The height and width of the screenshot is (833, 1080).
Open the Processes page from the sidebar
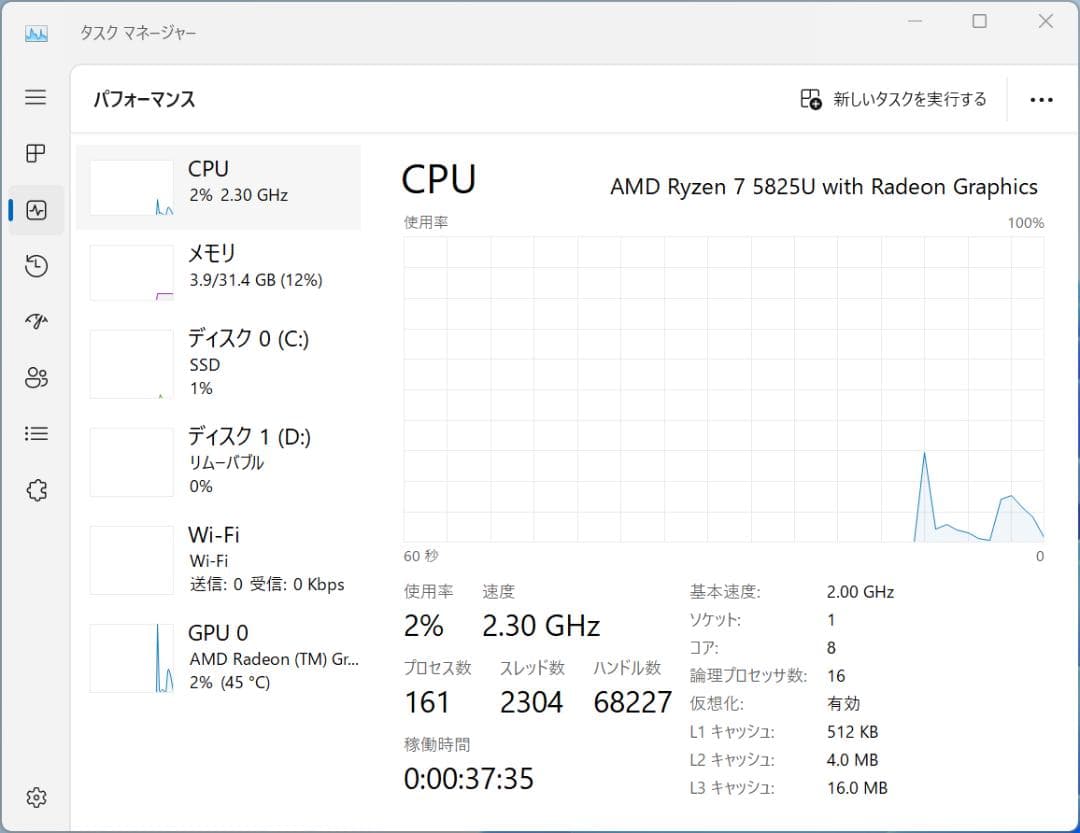[x=36, y=153]
